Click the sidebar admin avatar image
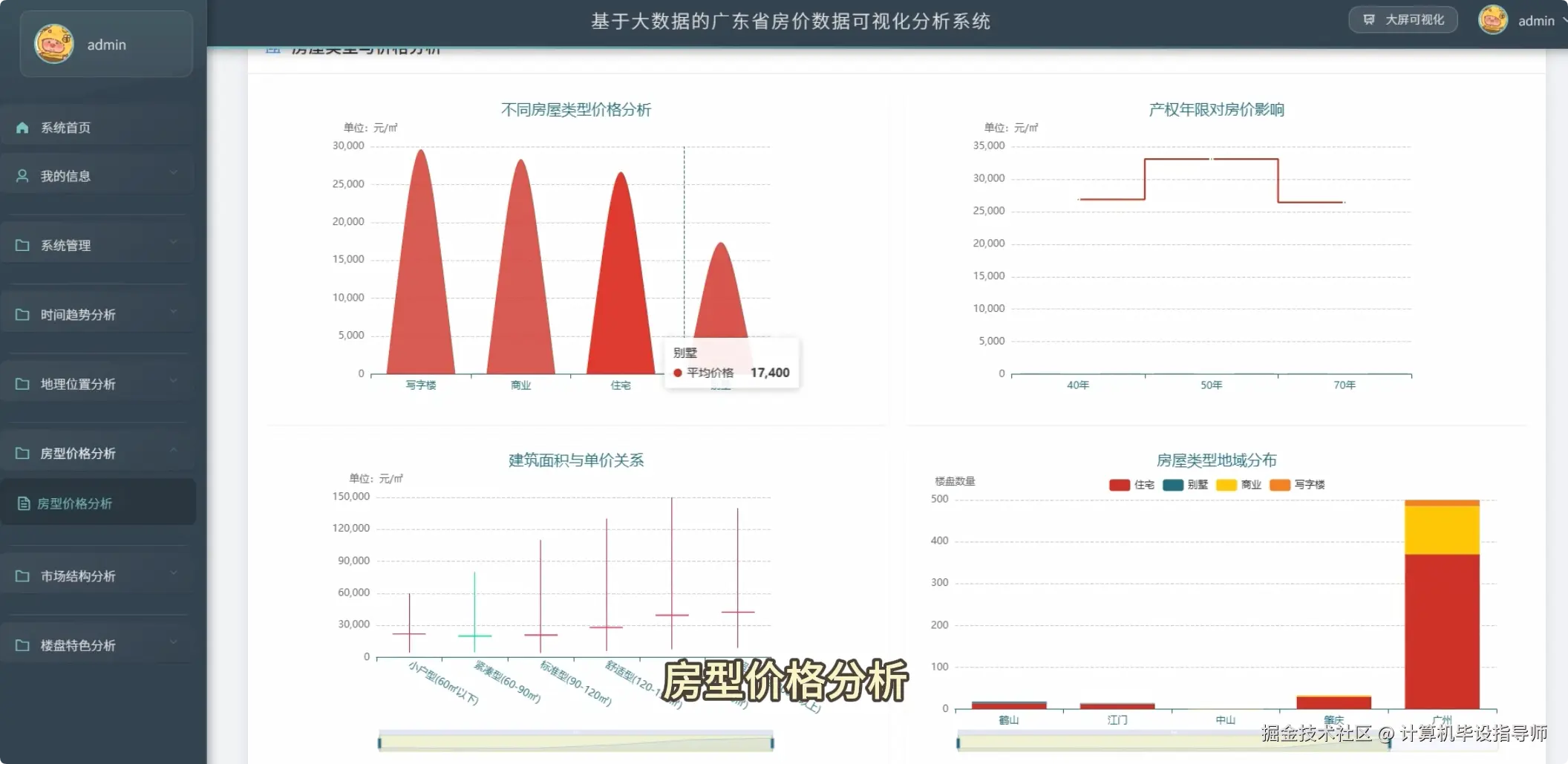 pos(54,44)
